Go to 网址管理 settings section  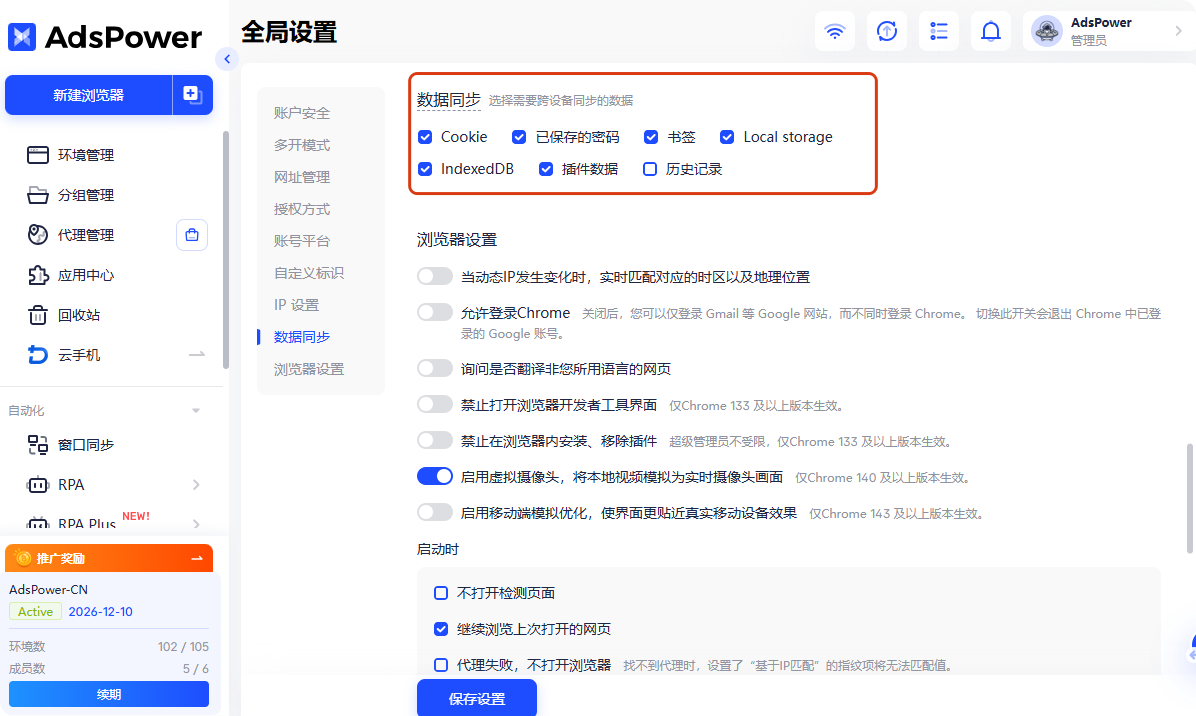click(x=302, y=177)
